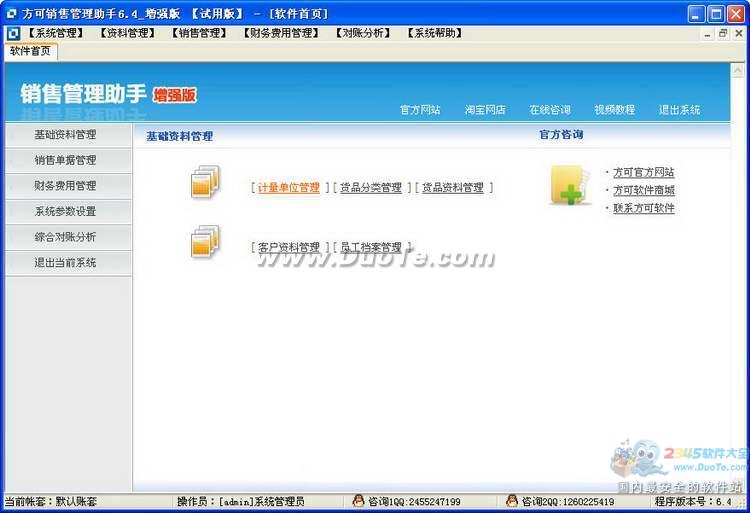Open the 【财务费用管理】 menu
Viewport: 750px width, 513px height.
[281, 33]
